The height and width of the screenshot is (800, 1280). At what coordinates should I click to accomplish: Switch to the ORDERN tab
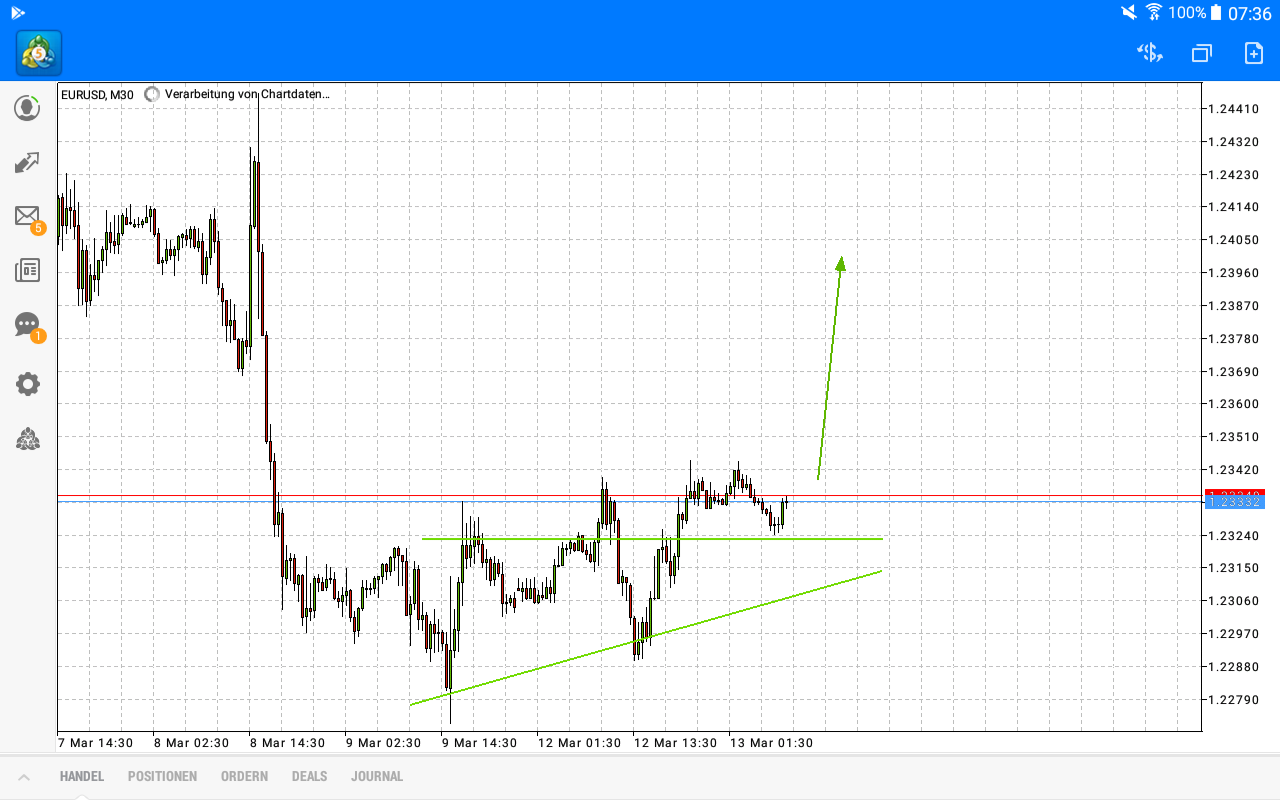coord(244,775)
